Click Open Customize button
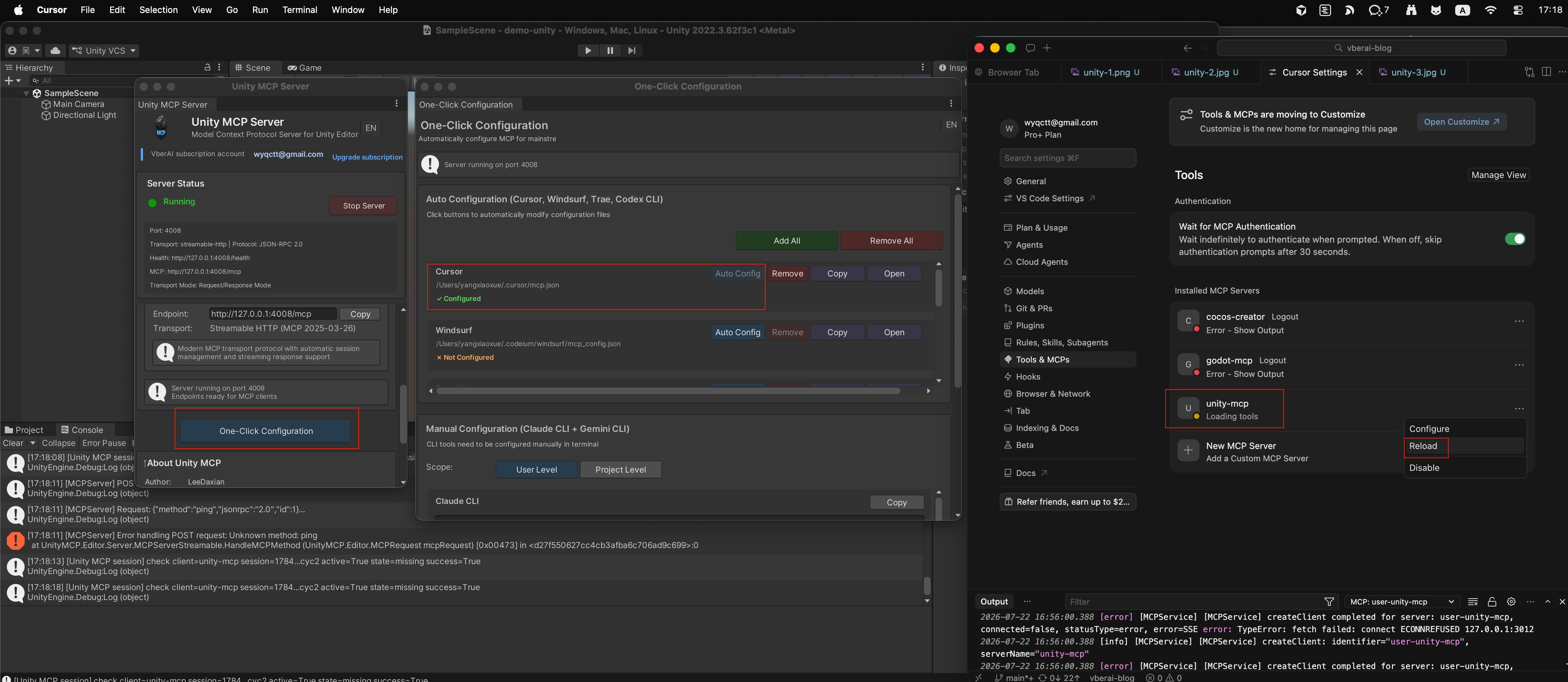Image resolution: width=1568 pixels, height=682 pixels. (1461, 122)
